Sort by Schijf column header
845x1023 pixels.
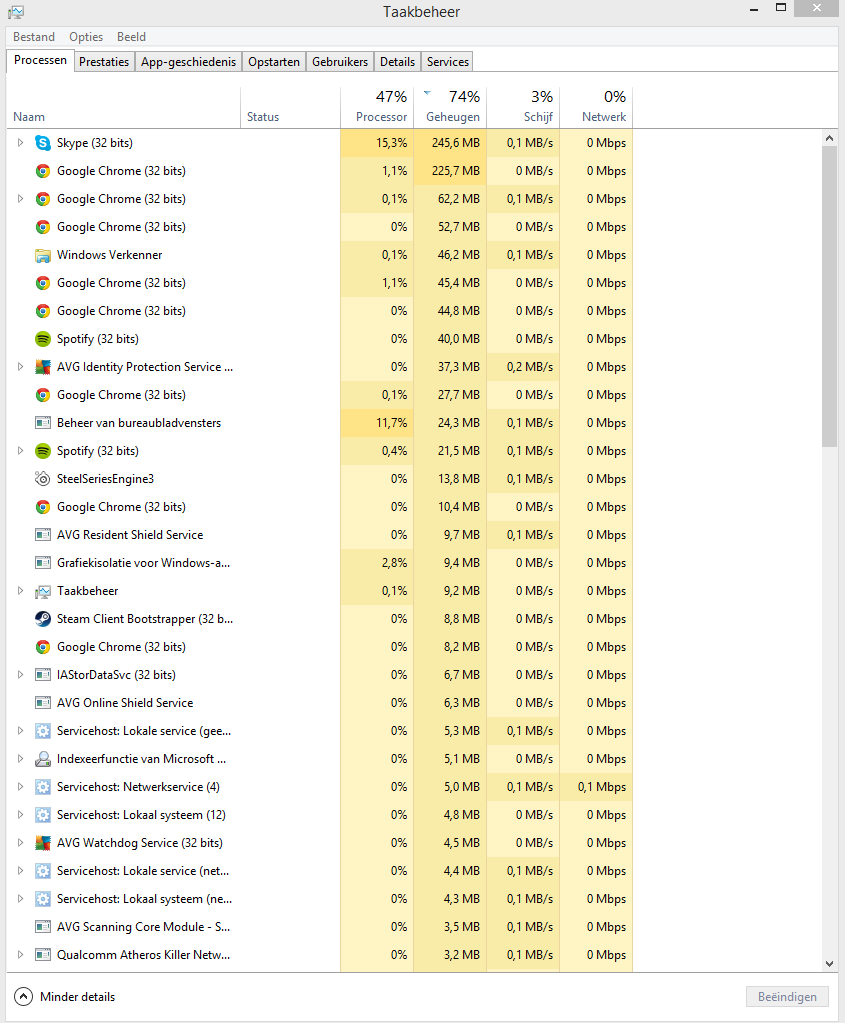click(x=523, y=107)
